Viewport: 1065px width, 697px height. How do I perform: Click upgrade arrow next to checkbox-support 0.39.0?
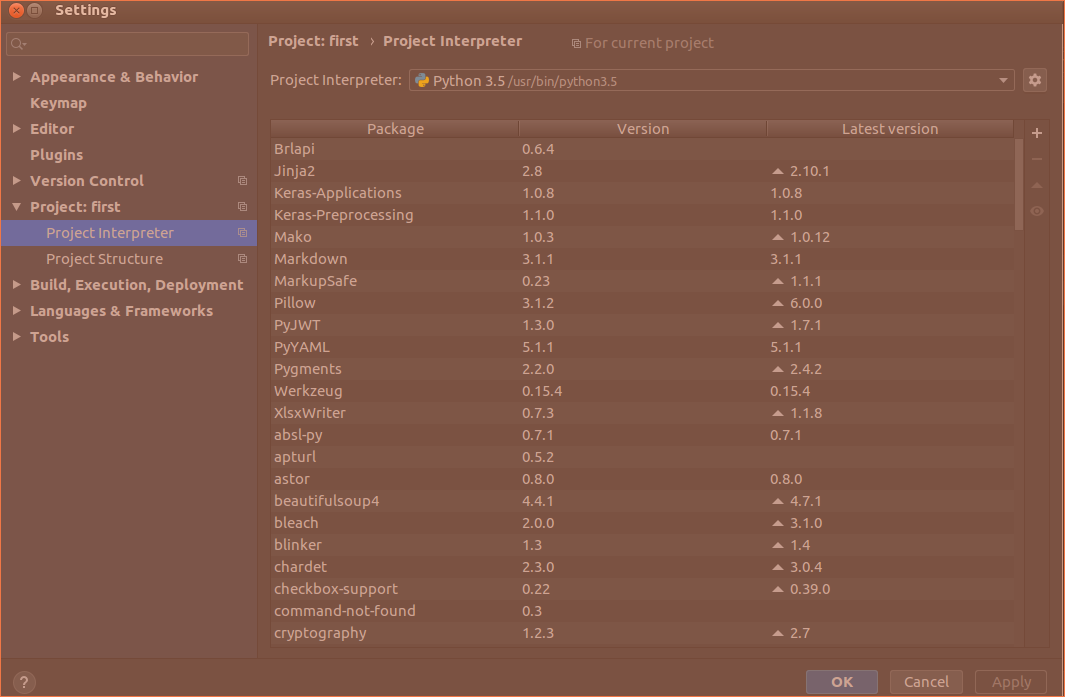[x=778, y=589]
